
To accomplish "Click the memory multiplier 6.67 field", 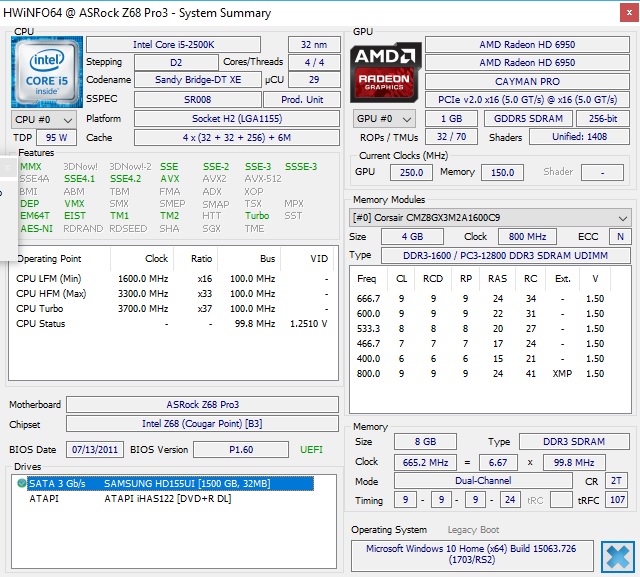I will 498,462.
